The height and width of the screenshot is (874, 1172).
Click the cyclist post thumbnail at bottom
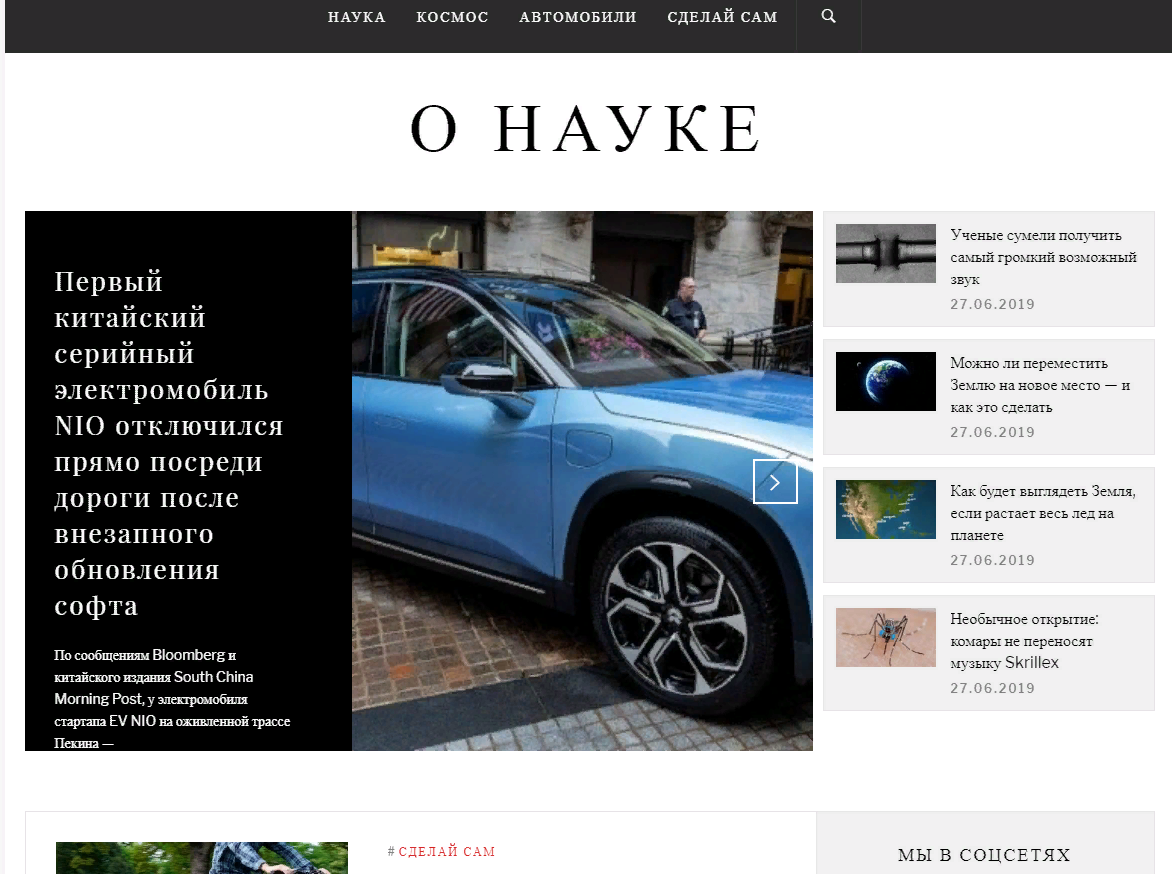coord(202,858)
